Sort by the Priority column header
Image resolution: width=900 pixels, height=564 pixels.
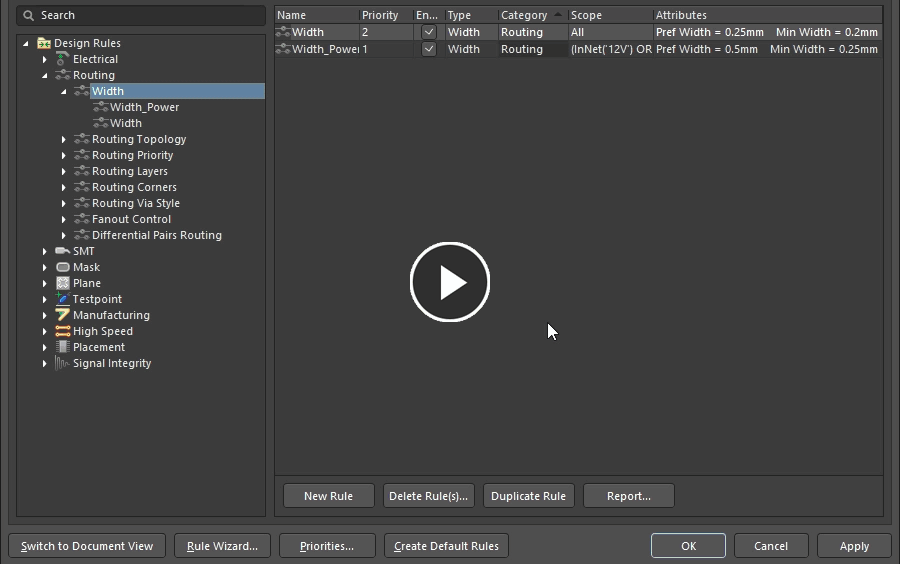(x=386, y=15)
